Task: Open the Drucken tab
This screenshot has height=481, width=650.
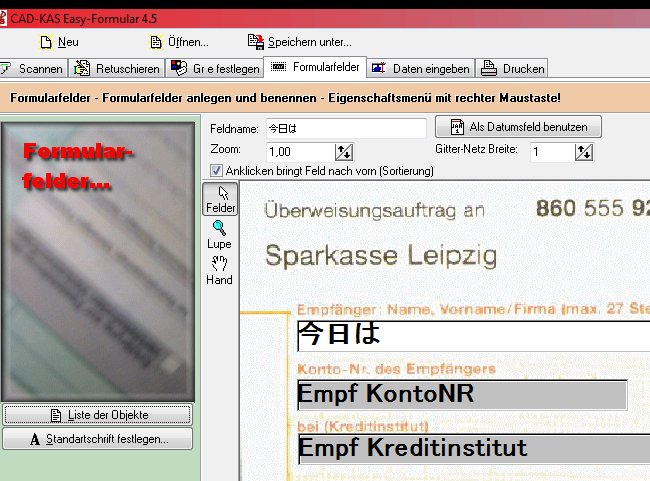Action: tap(513, 69)
